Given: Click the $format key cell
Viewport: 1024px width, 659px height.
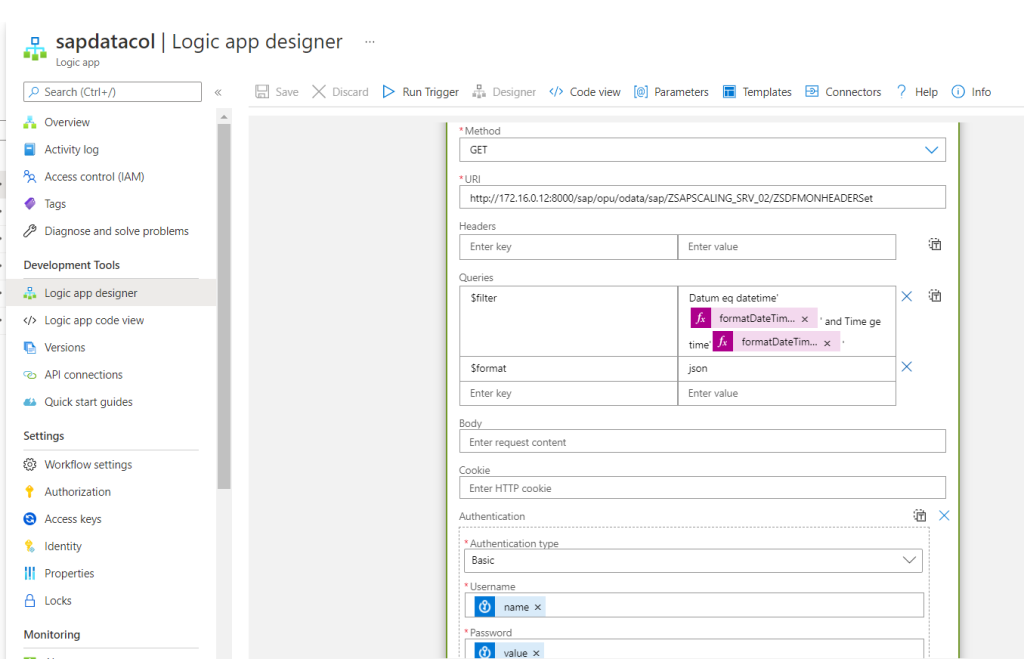Looking at the screenshot, I should (568, 369).
